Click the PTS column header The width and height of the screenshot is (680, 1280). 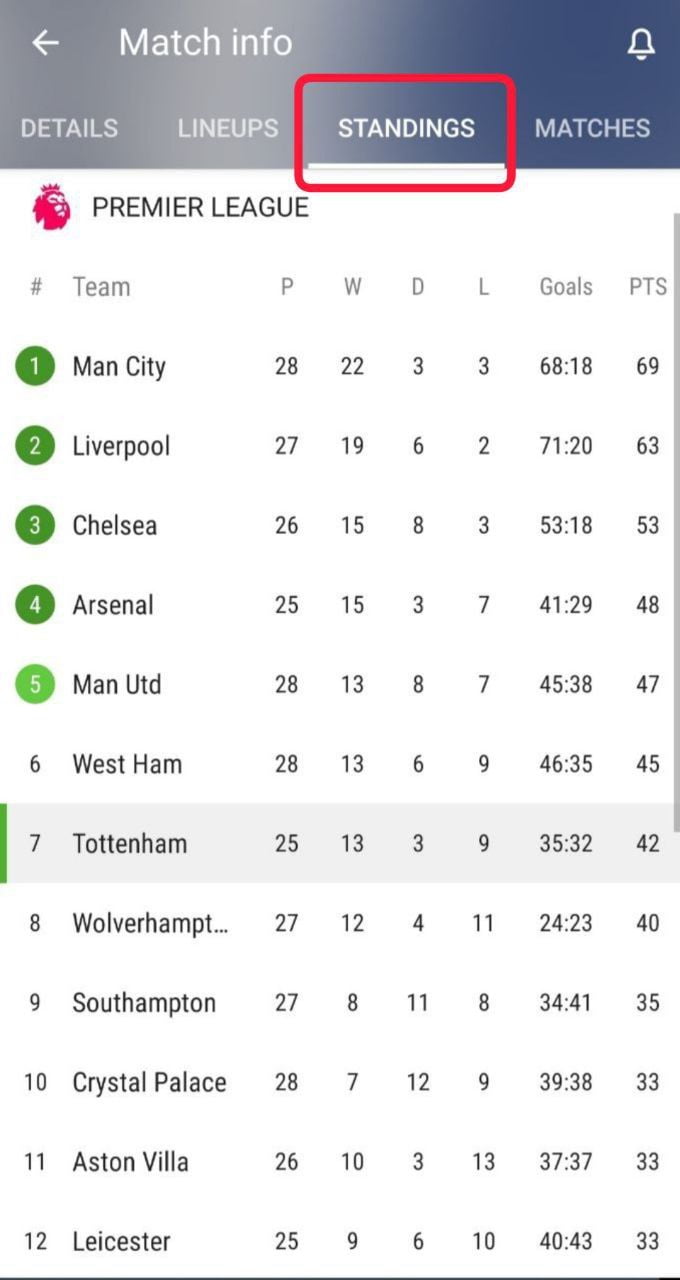tap(647, 287)
